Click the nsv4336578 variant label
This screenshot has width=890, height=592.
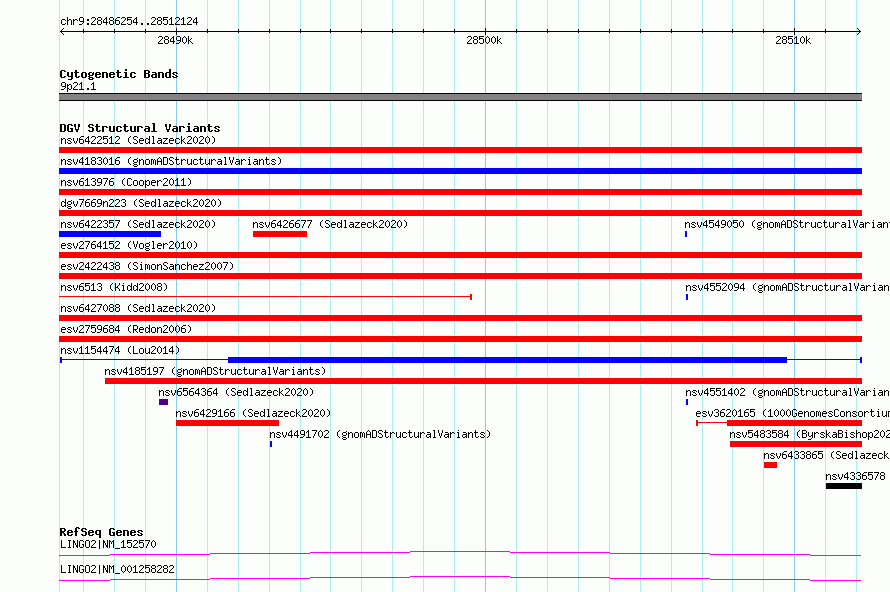(x=855, y=476)
